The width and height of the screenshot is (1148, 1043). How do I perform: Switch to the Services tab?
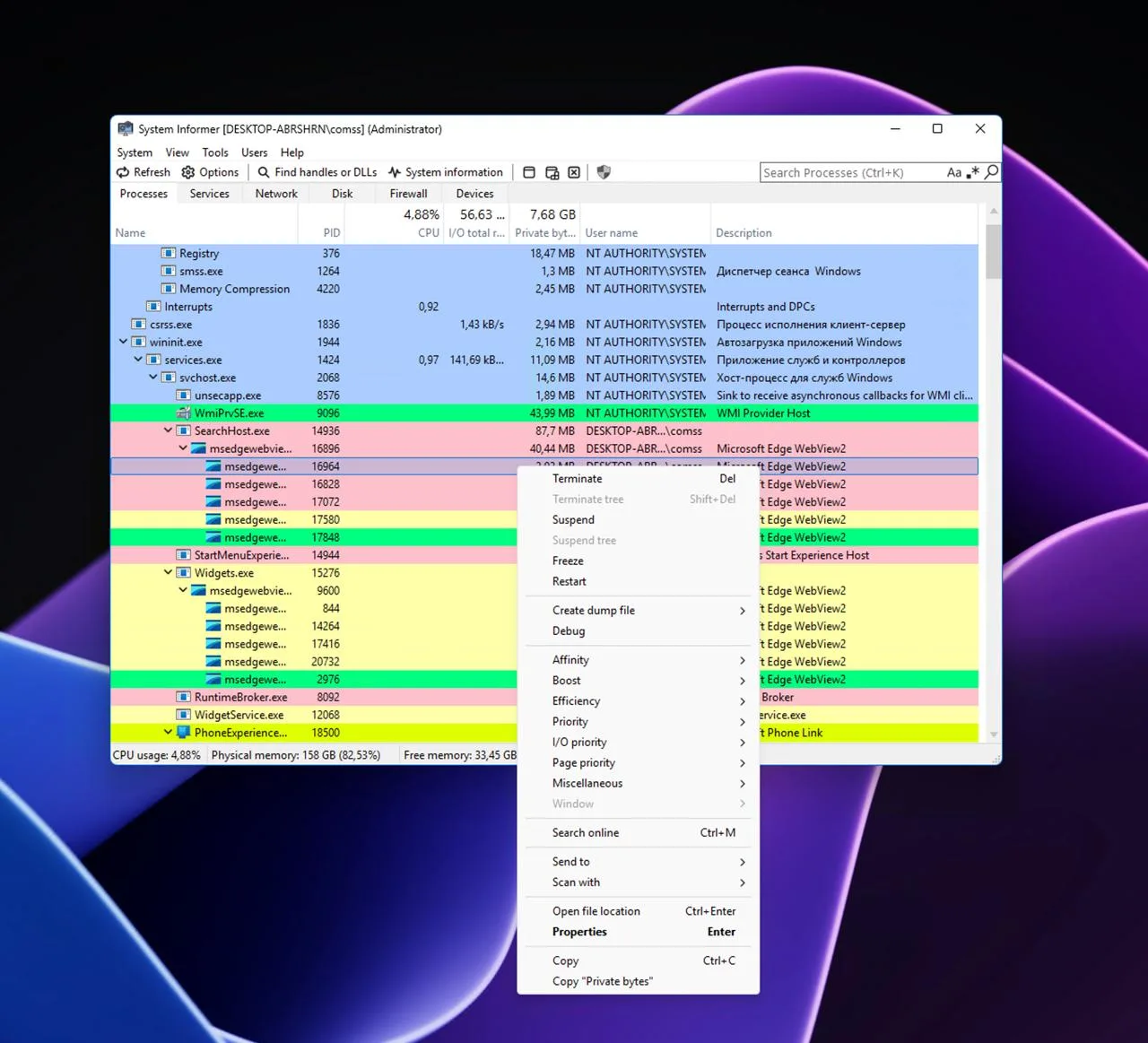click(x=210, y=194)
